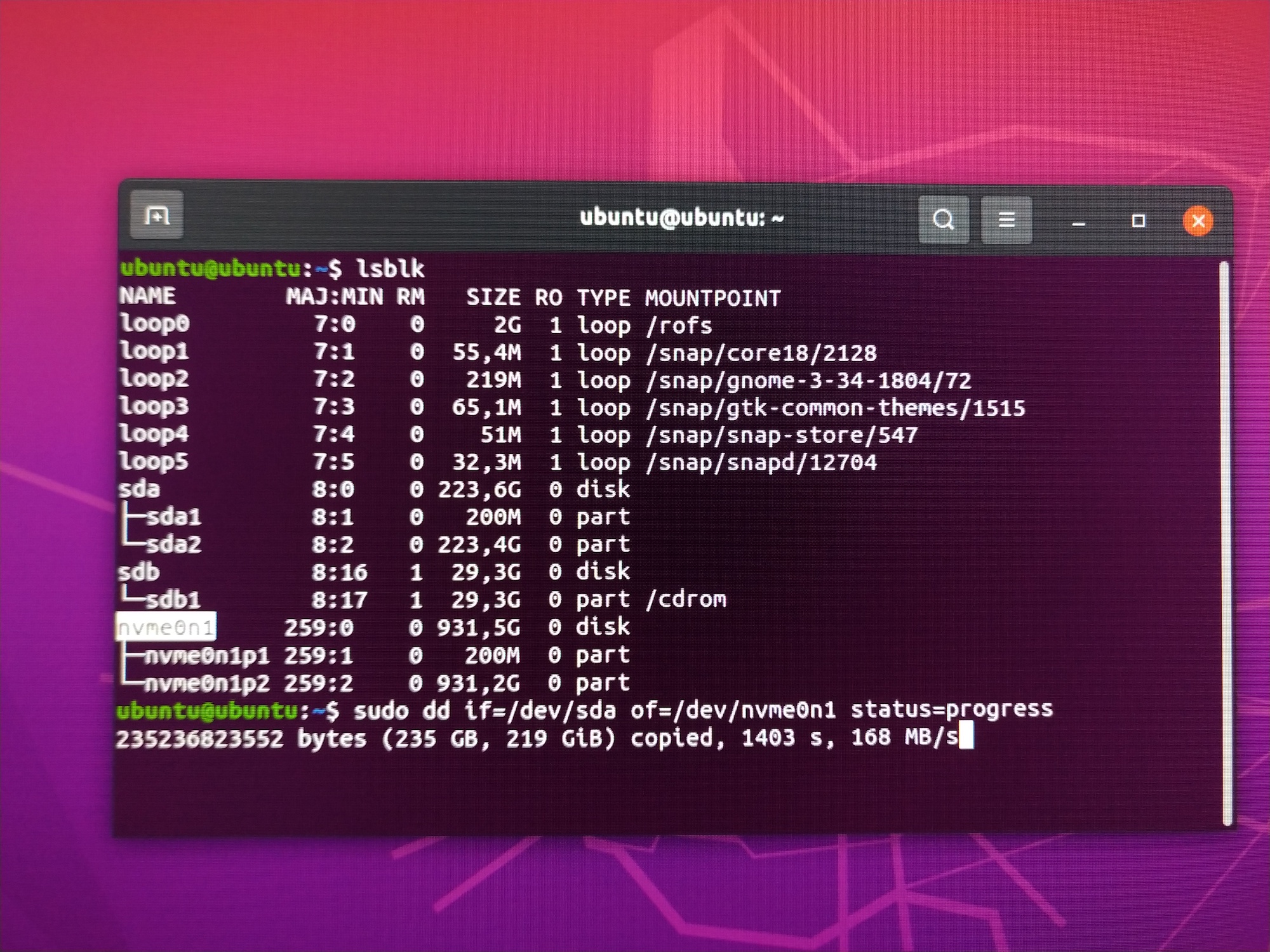Click the nvme0n1p2 partition entry

click(206, 683)
